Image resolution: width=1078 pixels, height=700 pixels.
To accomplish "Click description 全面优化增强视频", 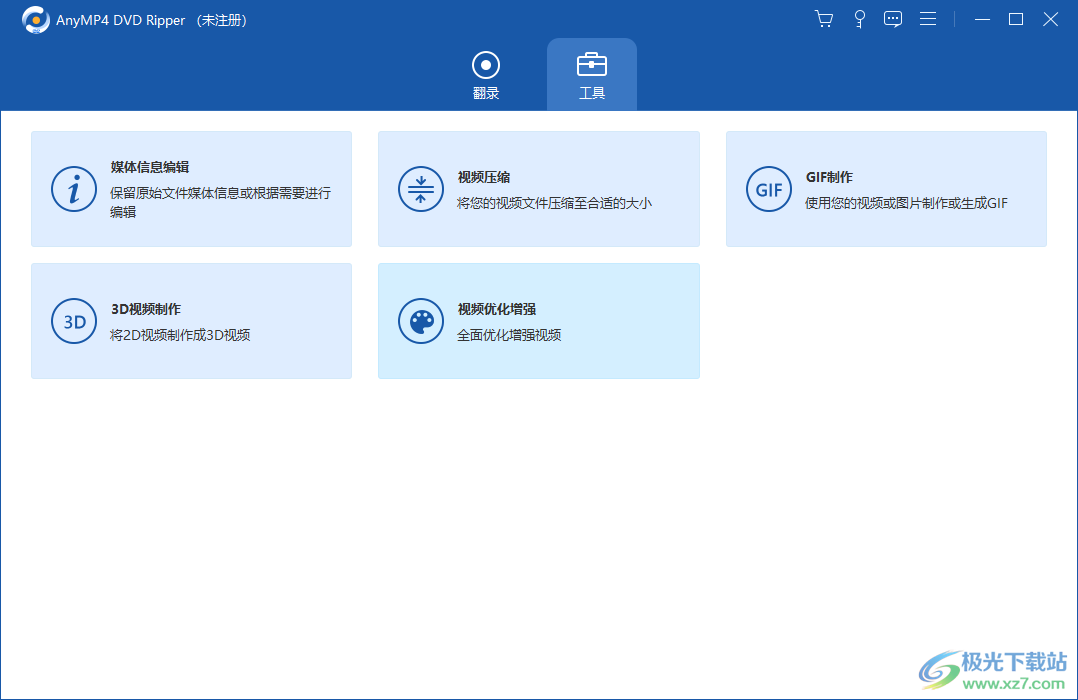I will (x=509, y=335).
